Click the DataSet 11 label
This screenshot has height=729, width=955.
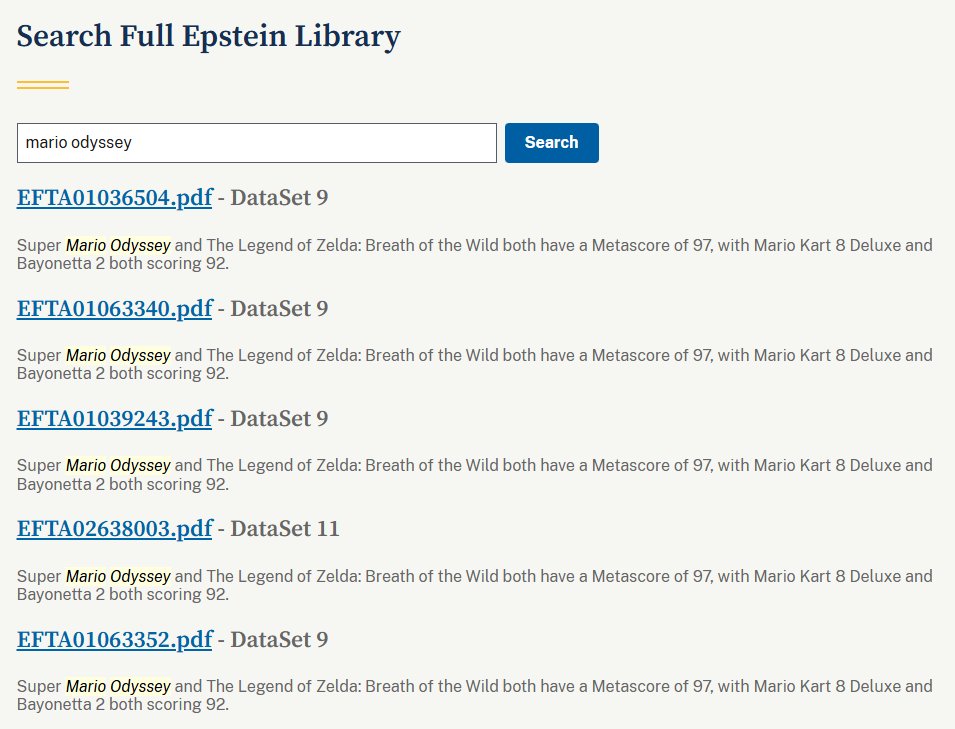(x=284, y=529)
